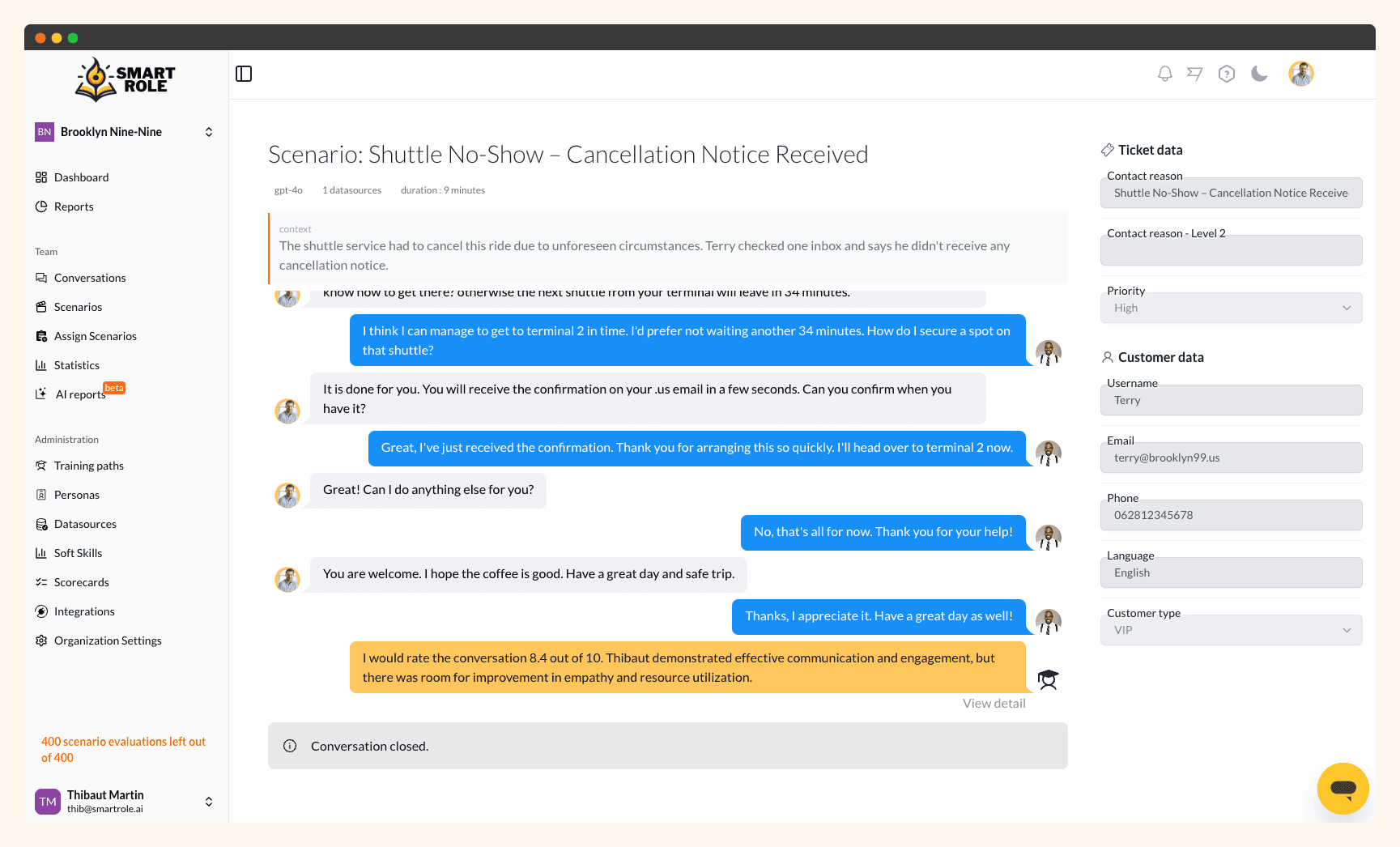Screen dimensions: 1400x847
Task: Open user profile avatar in header
Action: [x=1301, y=74]
